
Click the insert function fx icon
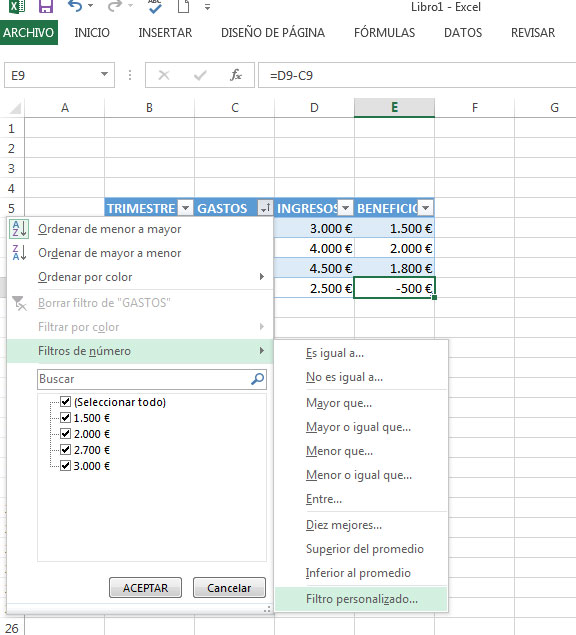(x=236, y=75)
